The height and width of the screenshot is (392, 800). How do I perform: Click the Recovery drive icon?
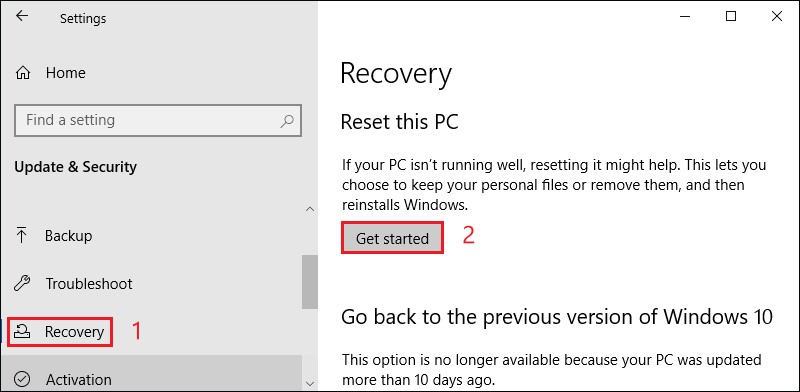tap(22, 332)
